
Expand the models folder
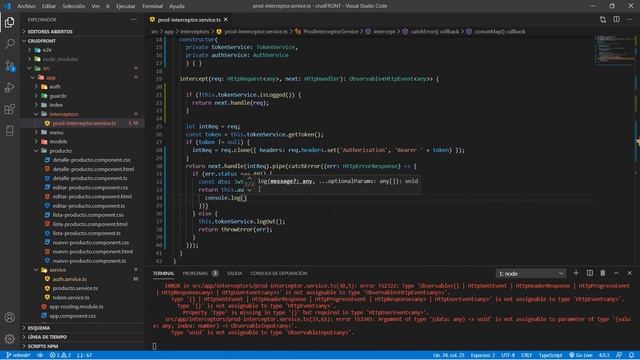tap(58, 142)
